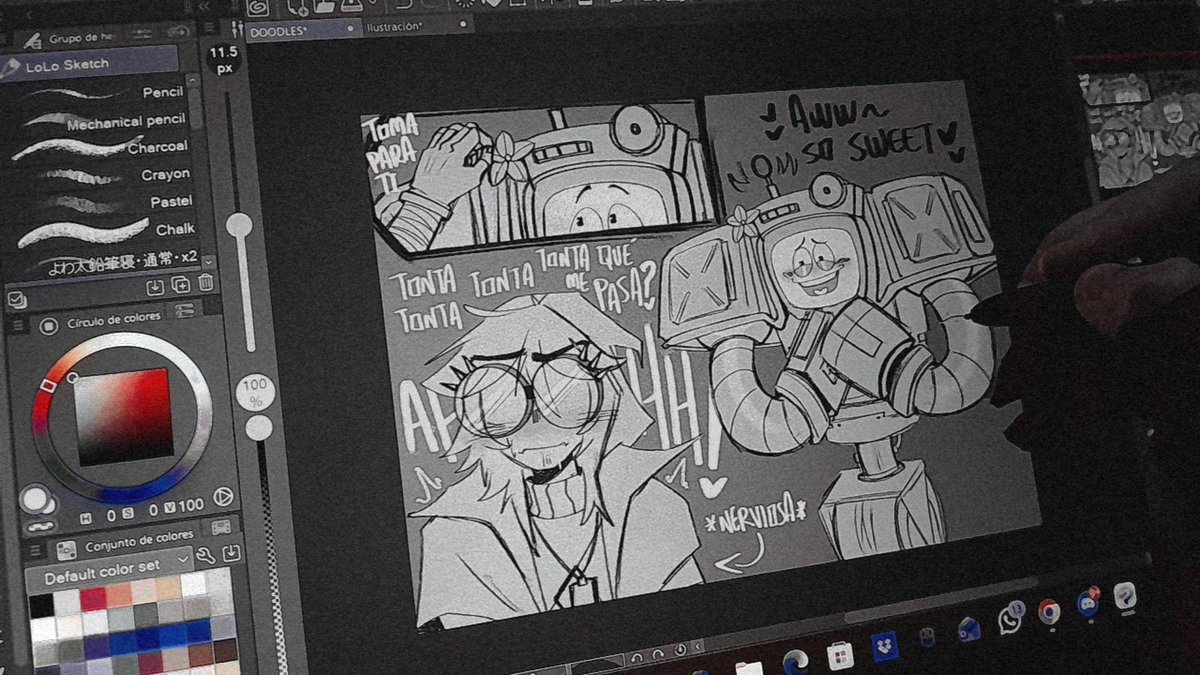This screenshot has height=675, width=1200.
Task: Click the open folder icon in command bar
Action: (x=325, y=5)
